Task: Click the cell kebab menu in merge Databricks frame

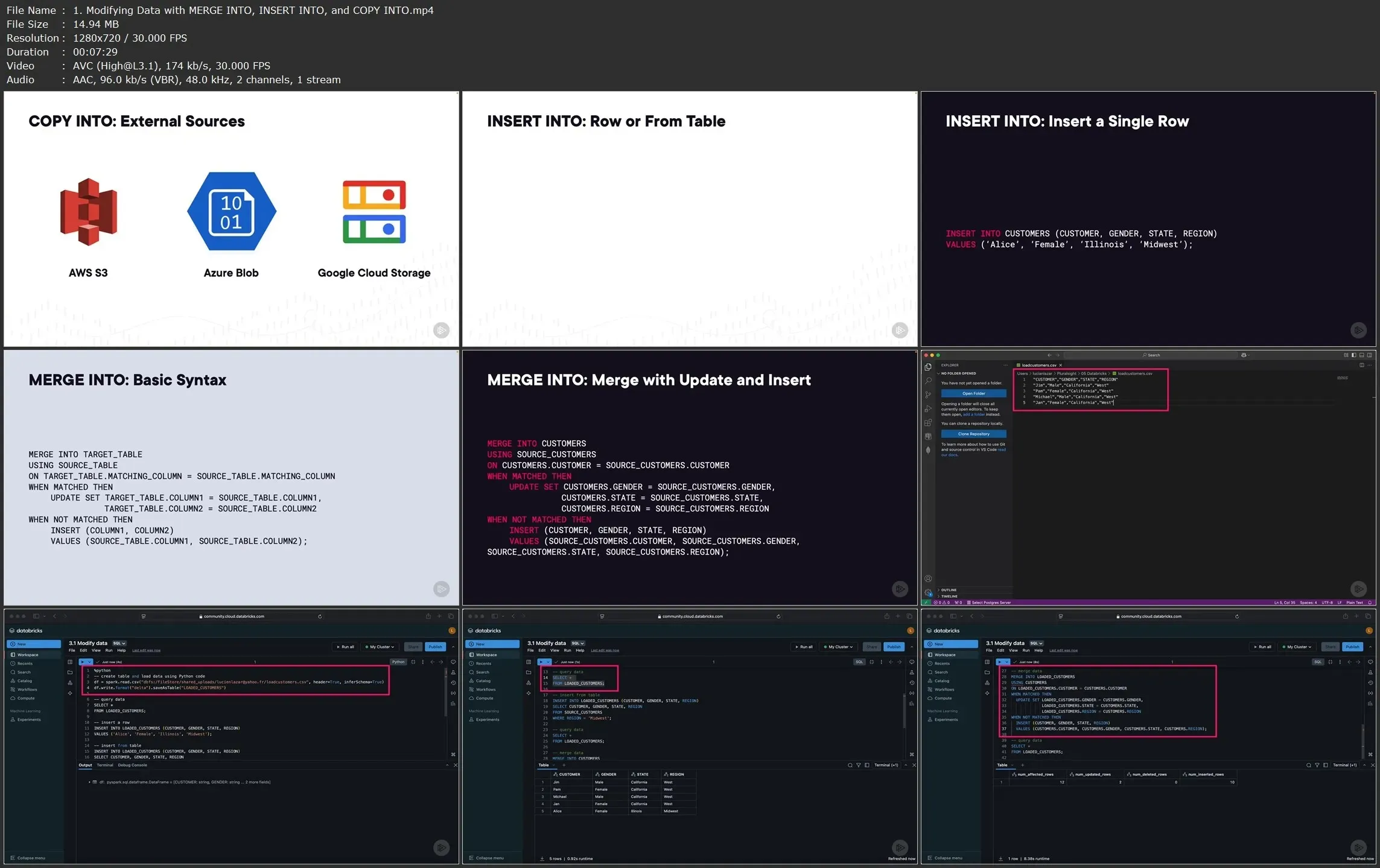Action: coord(1340,662)
